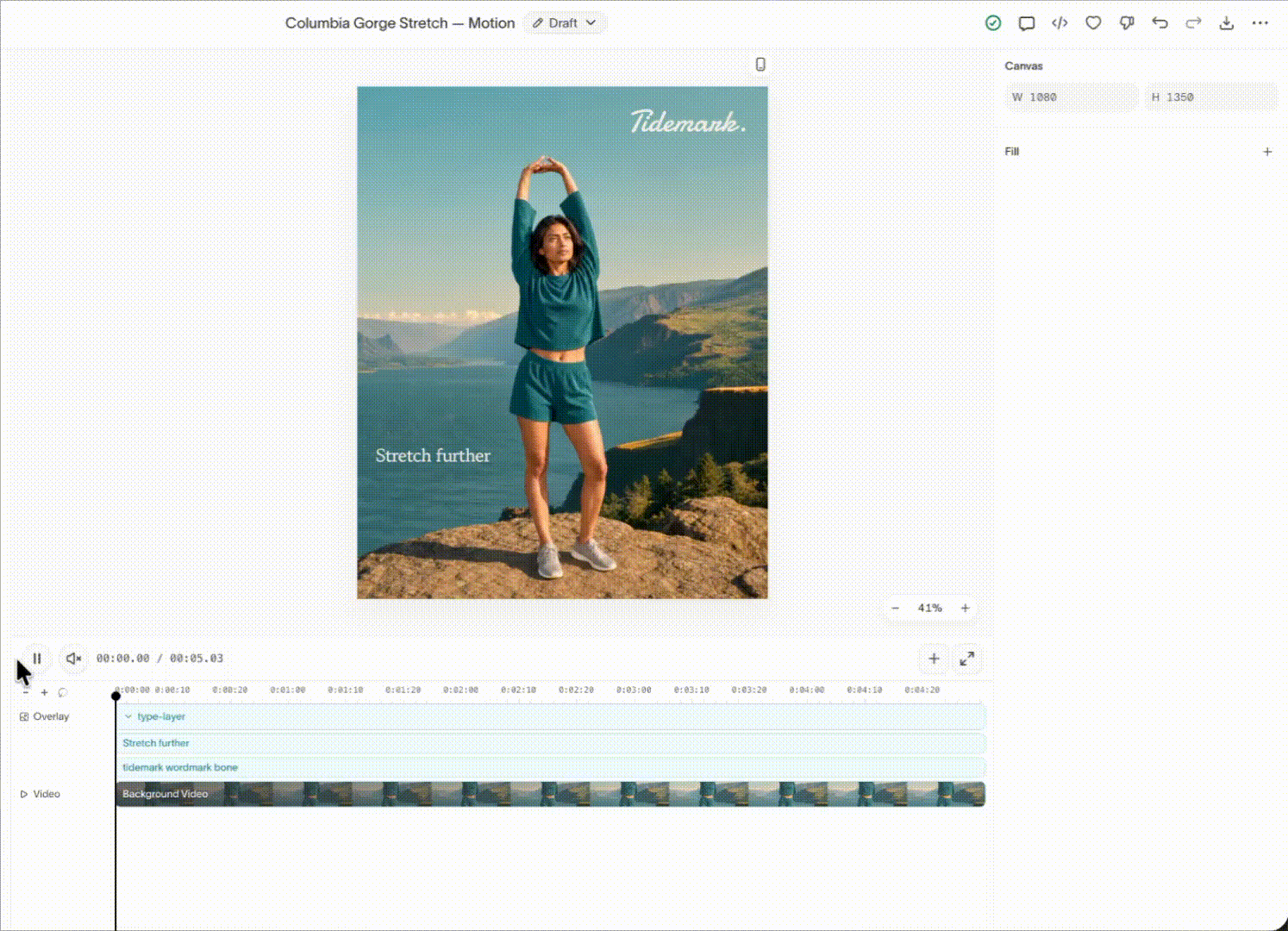
Task: Add a fill with the plus icon
Action: [x=1267, y=152]
